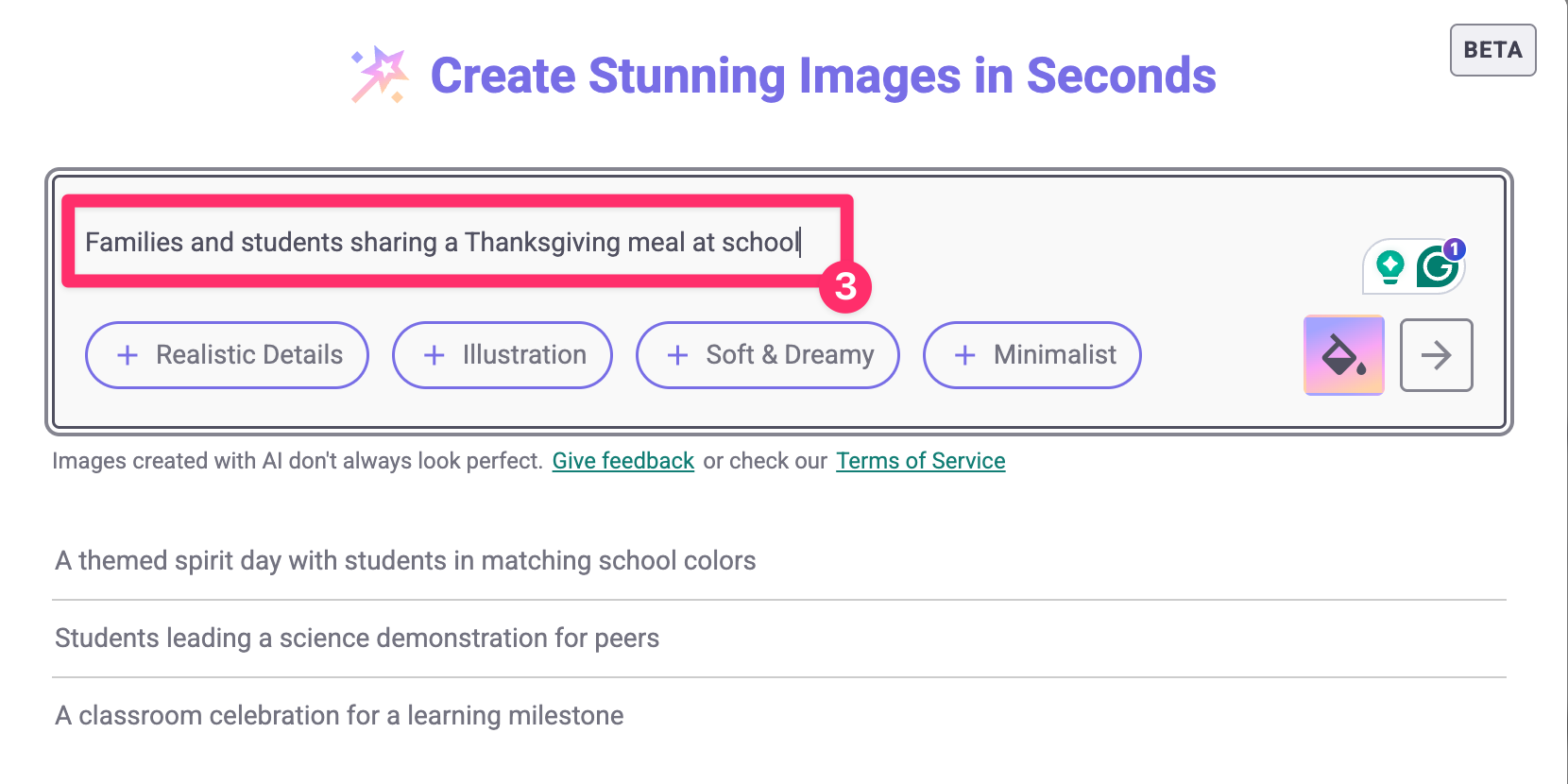Click the magic wand sparkle icon

[380, 74]
